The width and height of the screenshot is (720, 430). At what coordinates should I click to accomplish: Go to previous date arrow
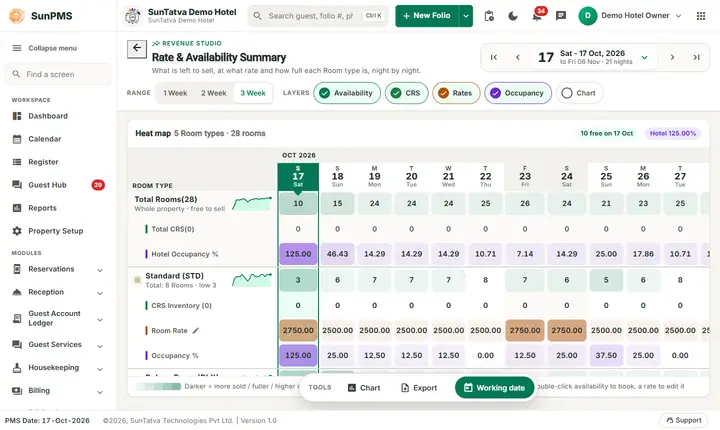pyautogui.click(x=518, y=57)
